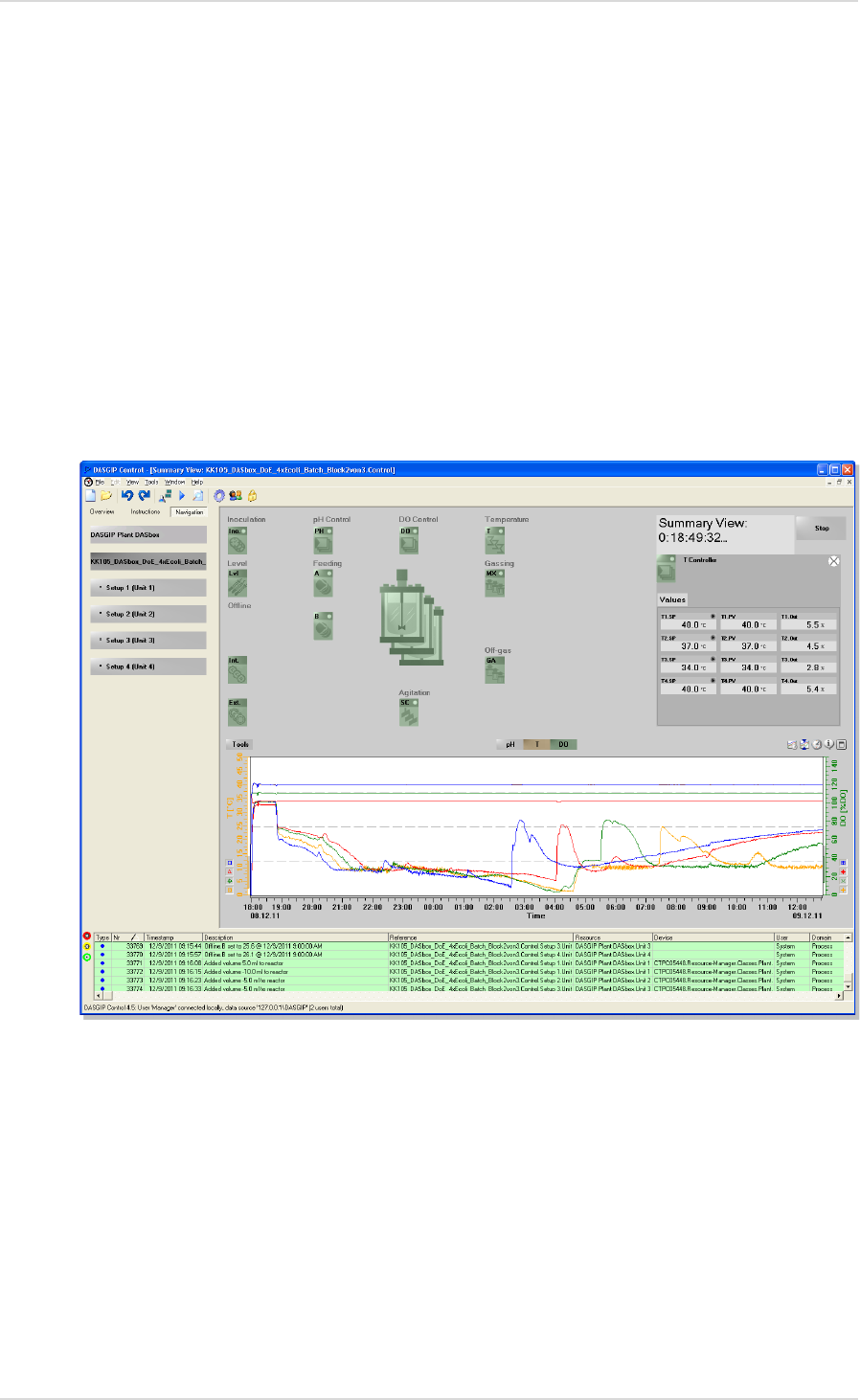Toggle the DO chart series button
The image size is (860, 1400).
564,744
